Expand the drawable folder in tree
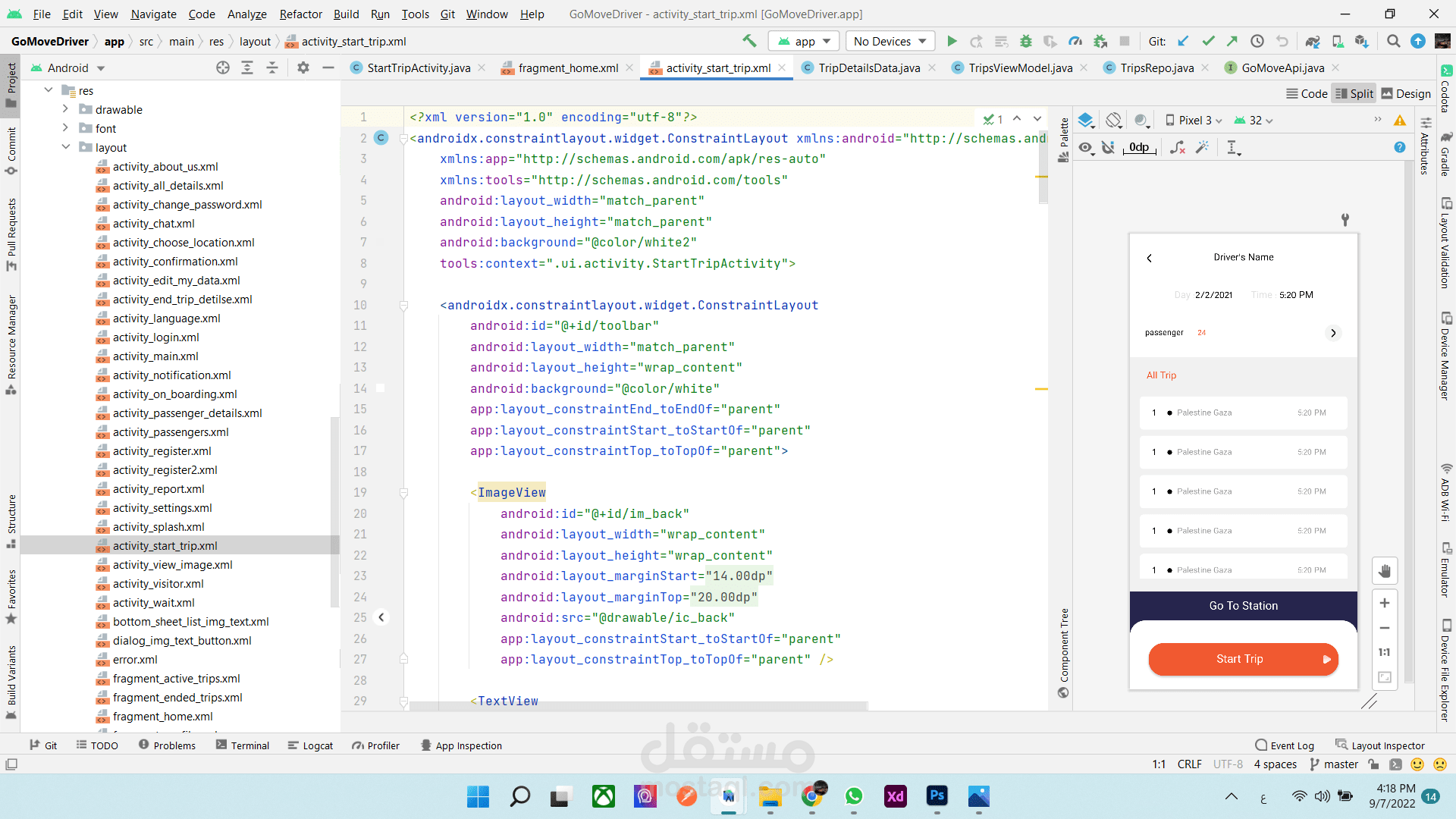 tap(65, 109)
